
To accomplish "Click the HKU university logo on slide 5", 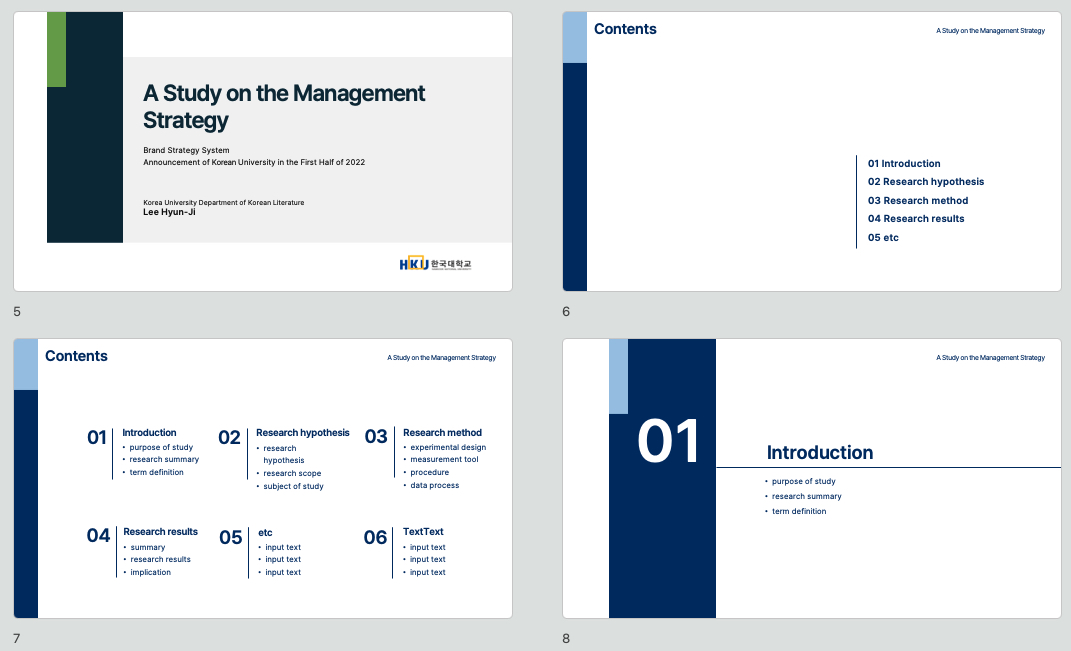I will 435,264.
